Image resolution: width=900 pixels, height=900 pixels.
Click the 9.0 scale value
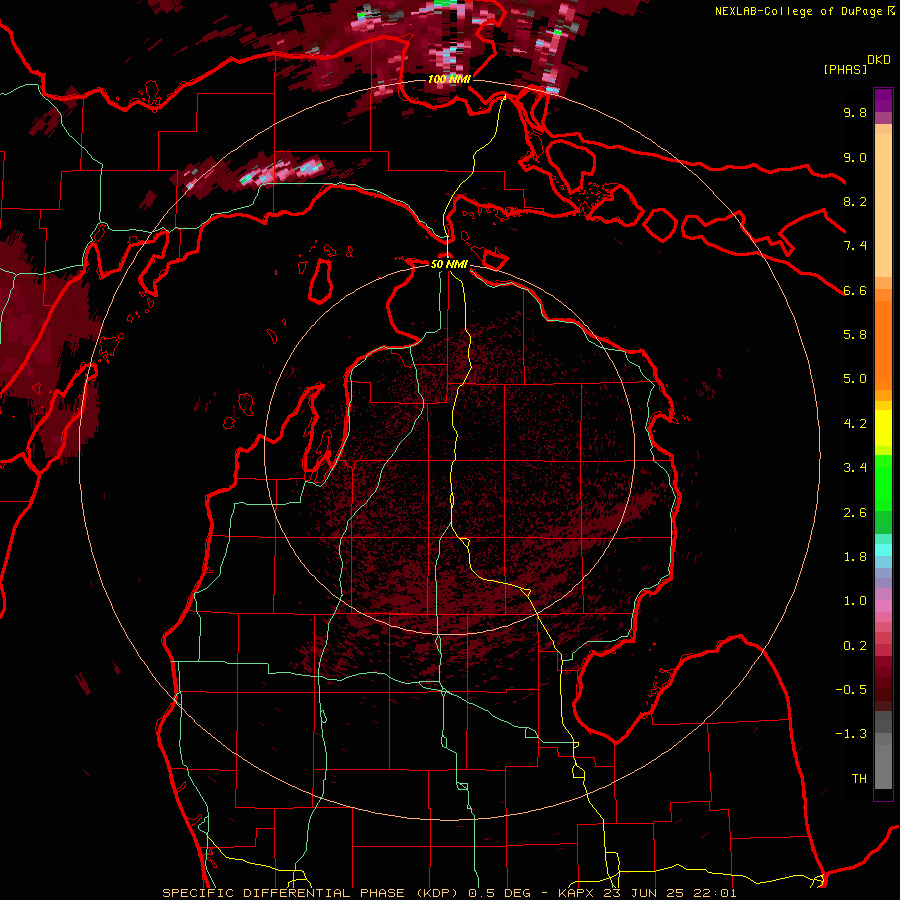pos(855,157)
